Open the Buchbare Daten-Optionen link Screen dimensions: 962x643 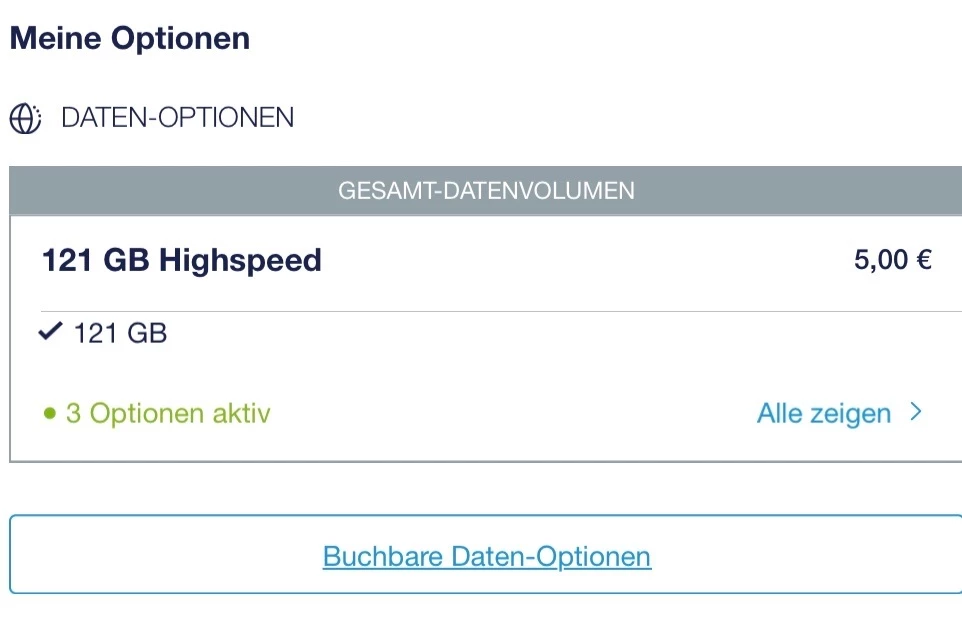point(487,556)
